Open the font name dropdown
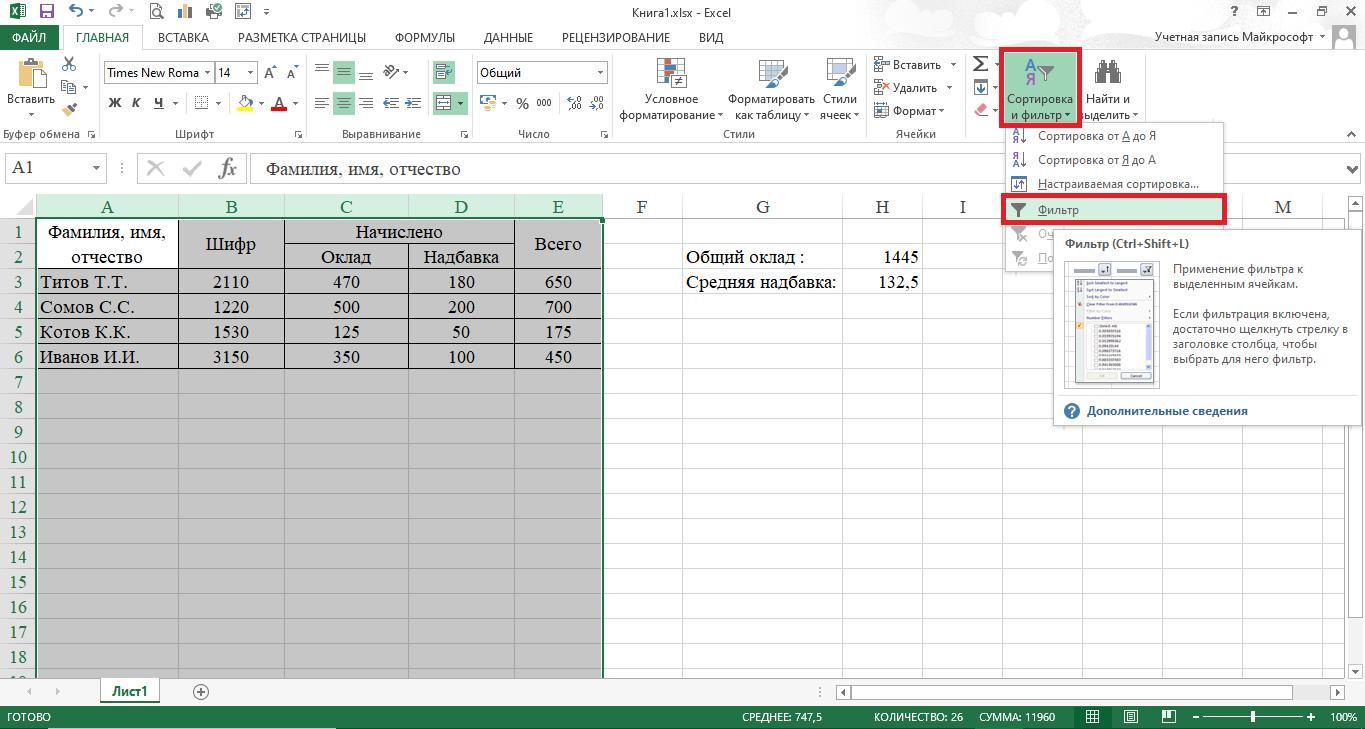Screen dimensions: 1365x729 (x=207, y=73)
